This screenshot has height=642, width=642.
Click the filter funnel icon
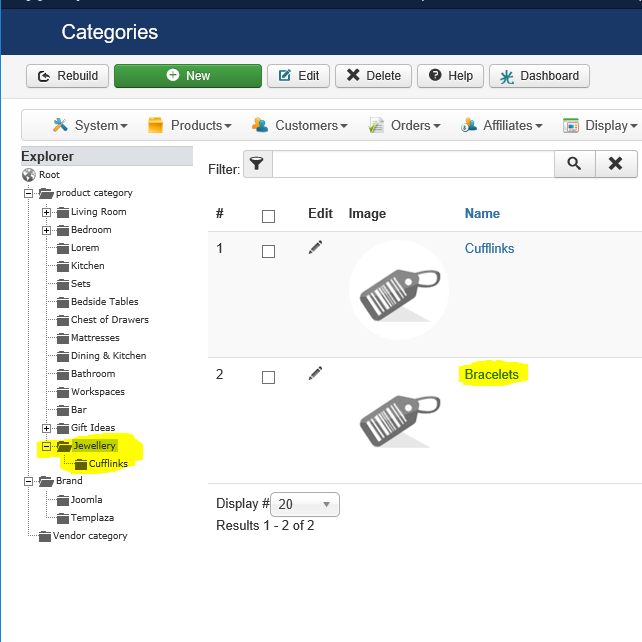(257, 164)
